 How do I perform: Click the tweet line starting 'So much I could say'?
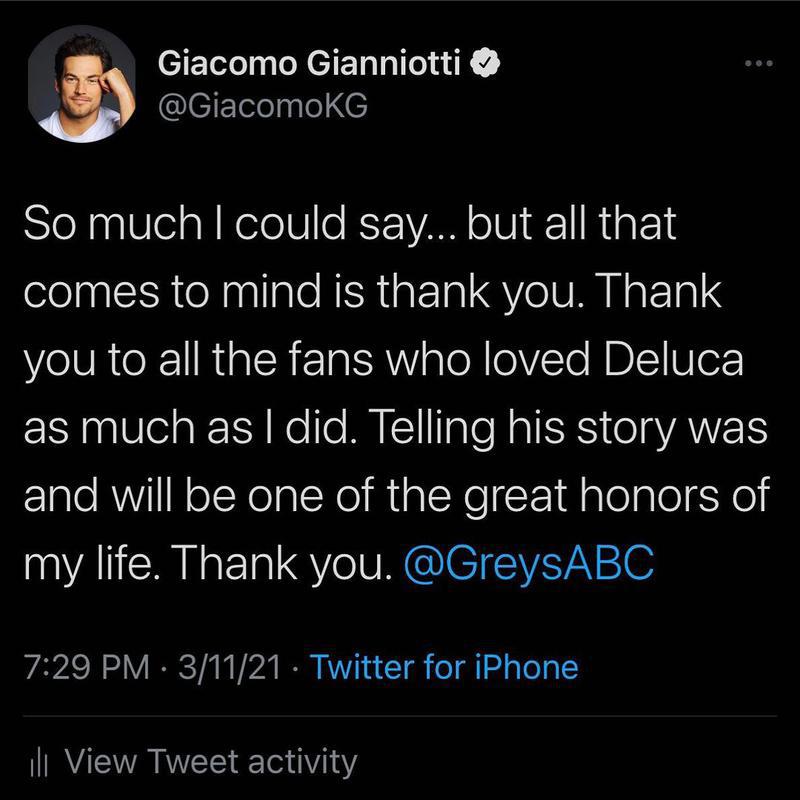pos(350,224)
